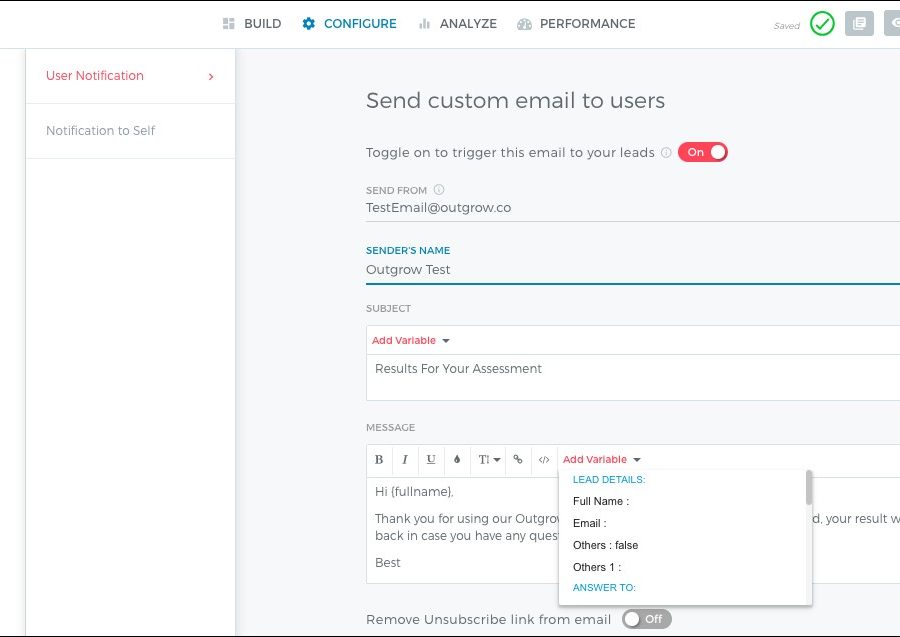
Task: Click the info icon beside Send From
Action: click(439, 190)
